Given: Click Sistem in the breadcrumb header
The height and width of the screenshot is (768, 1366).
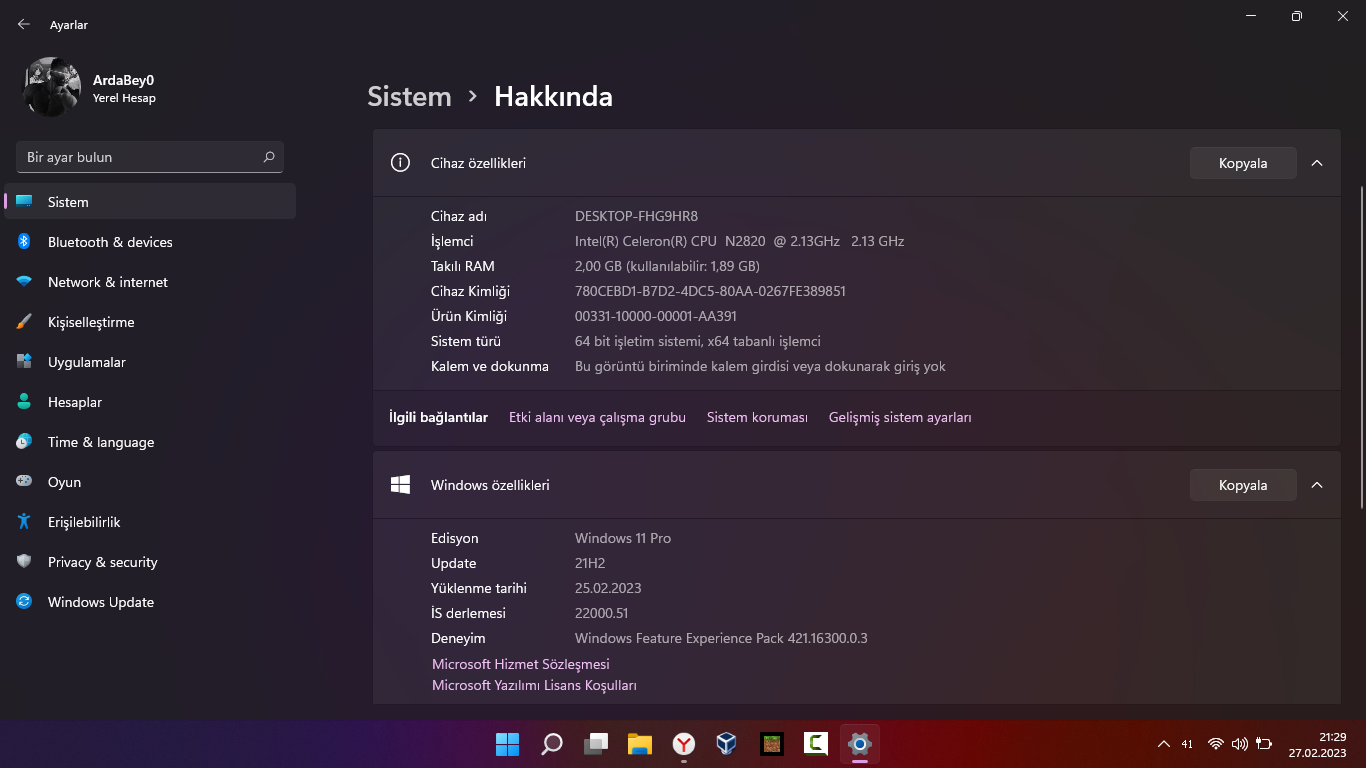Looking at the screenshot, I should [x=409, y=96].
